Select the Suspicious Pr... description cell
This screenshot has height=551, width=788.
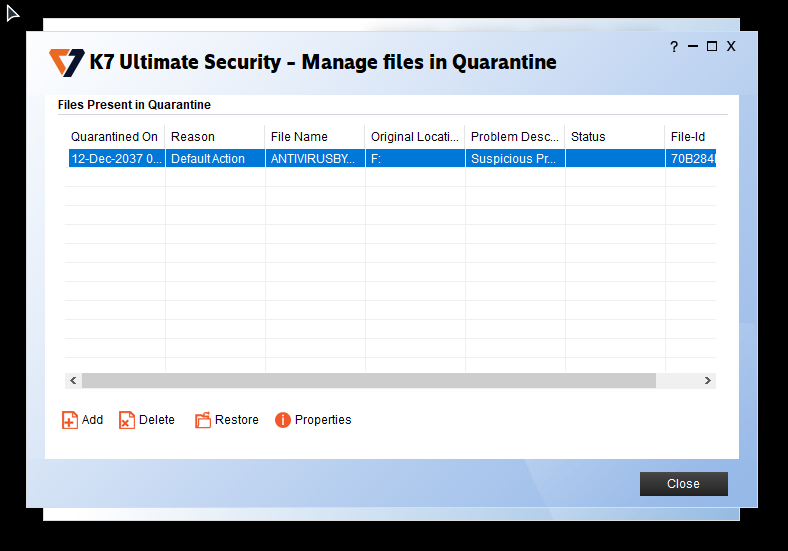tap(515, 158)
